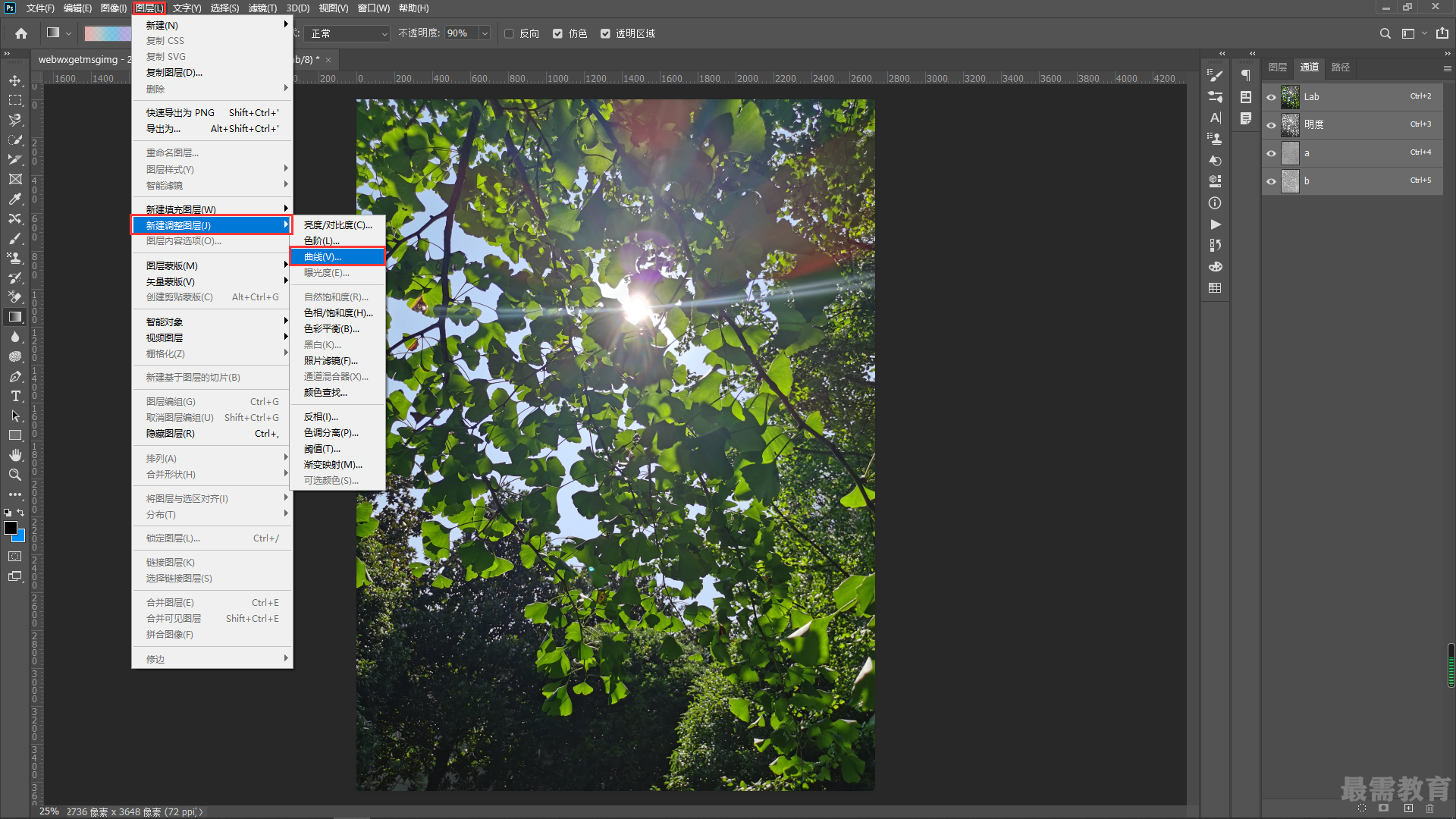The width and height of the screenshot is (1456, 819).
Task: Select the Gradient tool
Action: 15,317
